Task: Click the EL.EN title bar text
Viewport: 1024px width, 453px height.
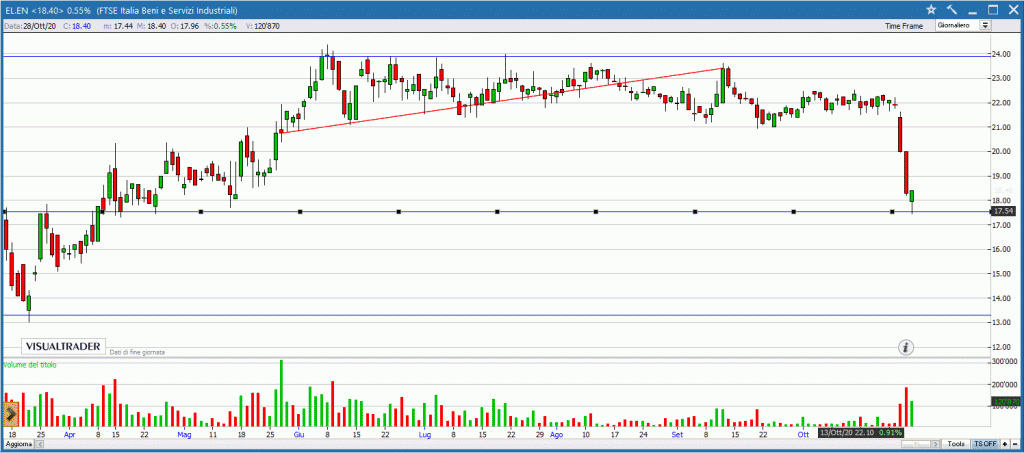Action: pos(121,10)
